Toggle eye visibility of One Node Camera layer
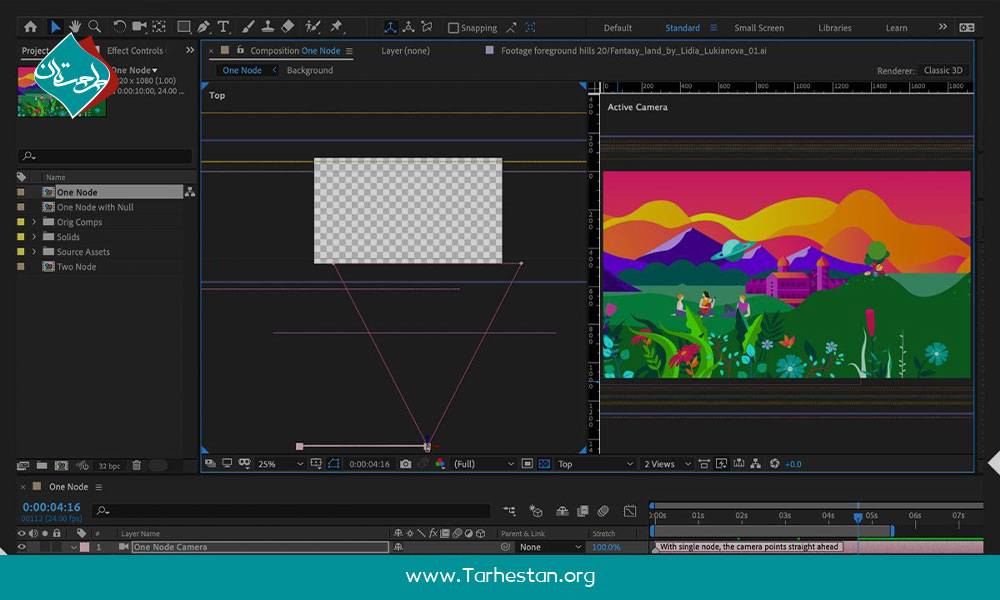The width and height of the screenshot is (1000, 600). [22, 547]
